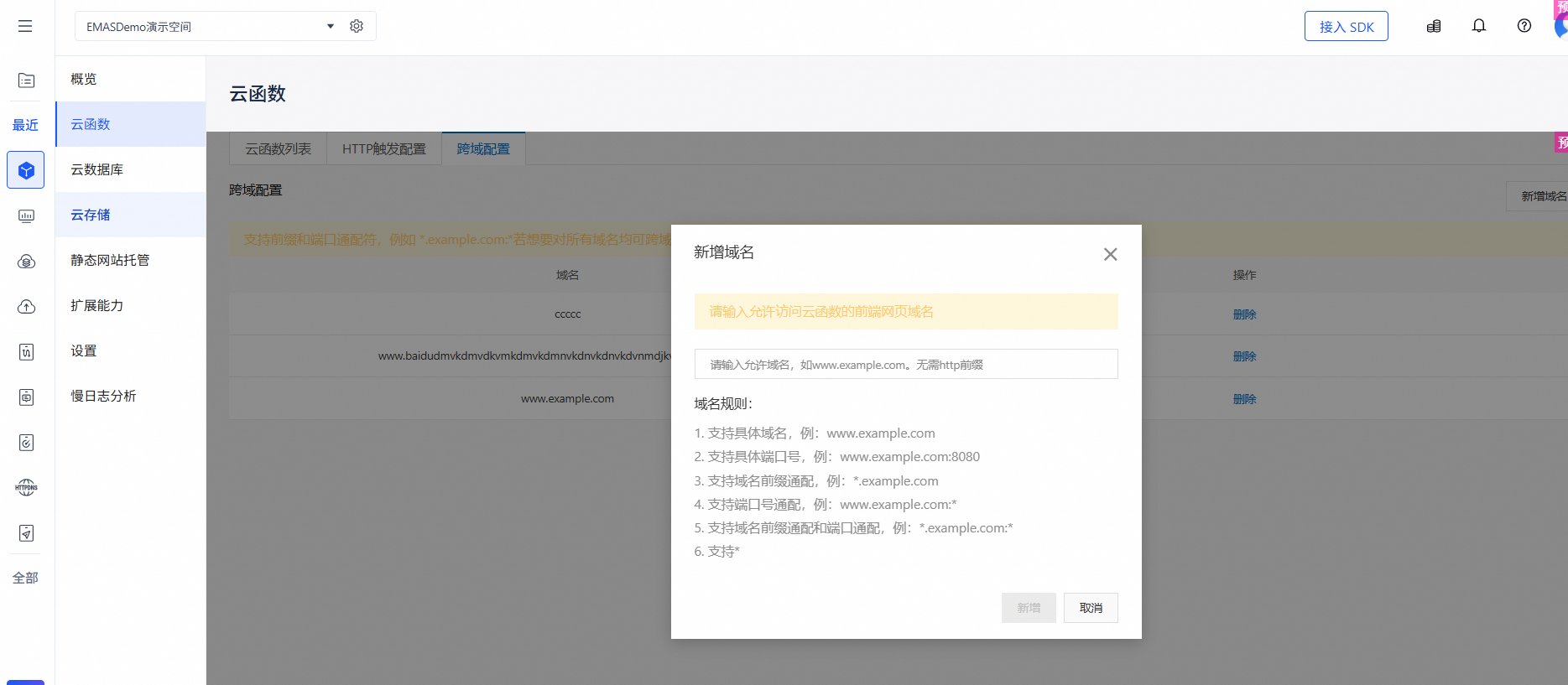The image size is (1568, 685).
Task: Click the 域名 column header
Action: pos(567,275)
